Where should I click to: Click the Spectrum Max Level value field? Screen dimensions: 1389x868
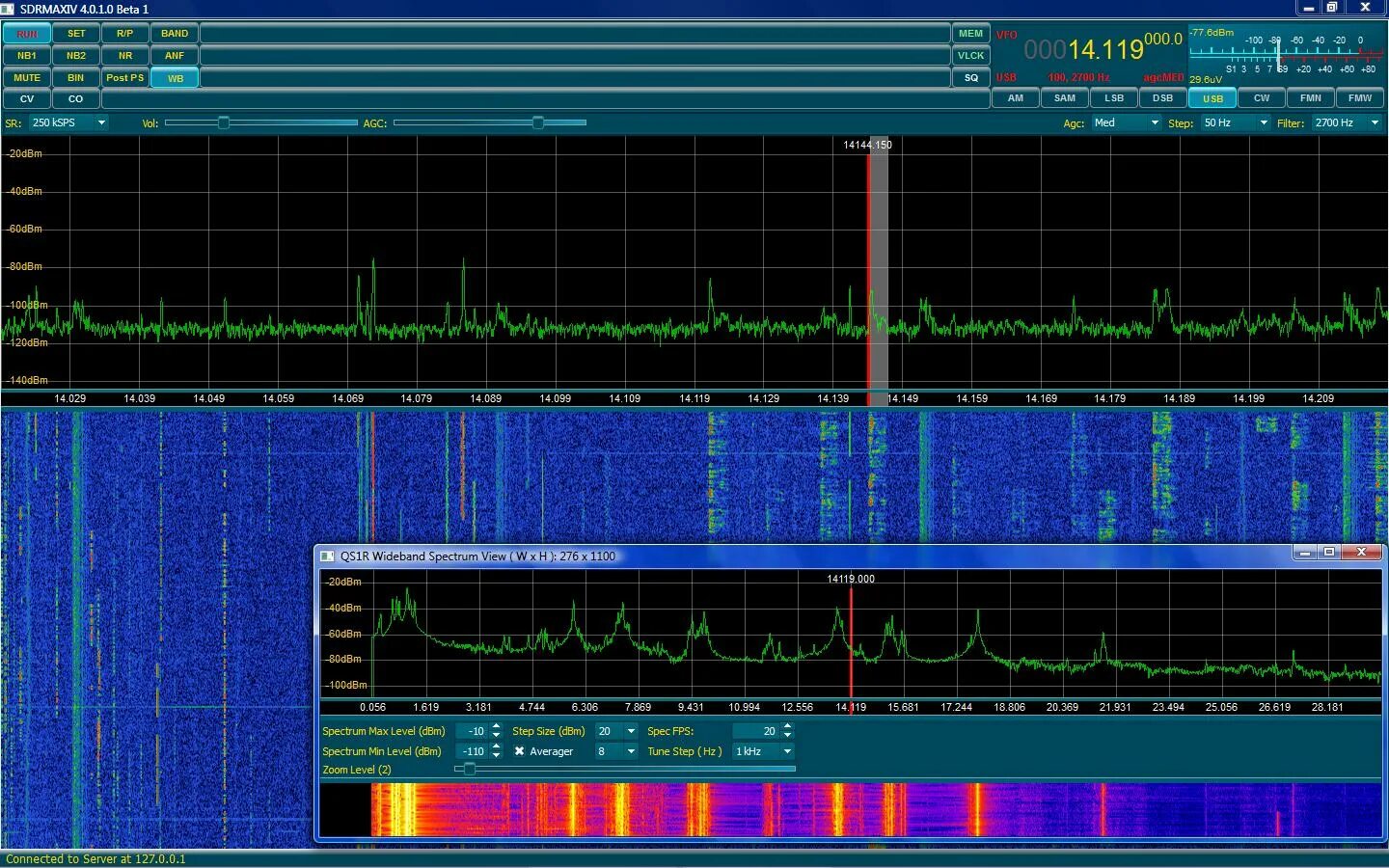pos(472,731)
